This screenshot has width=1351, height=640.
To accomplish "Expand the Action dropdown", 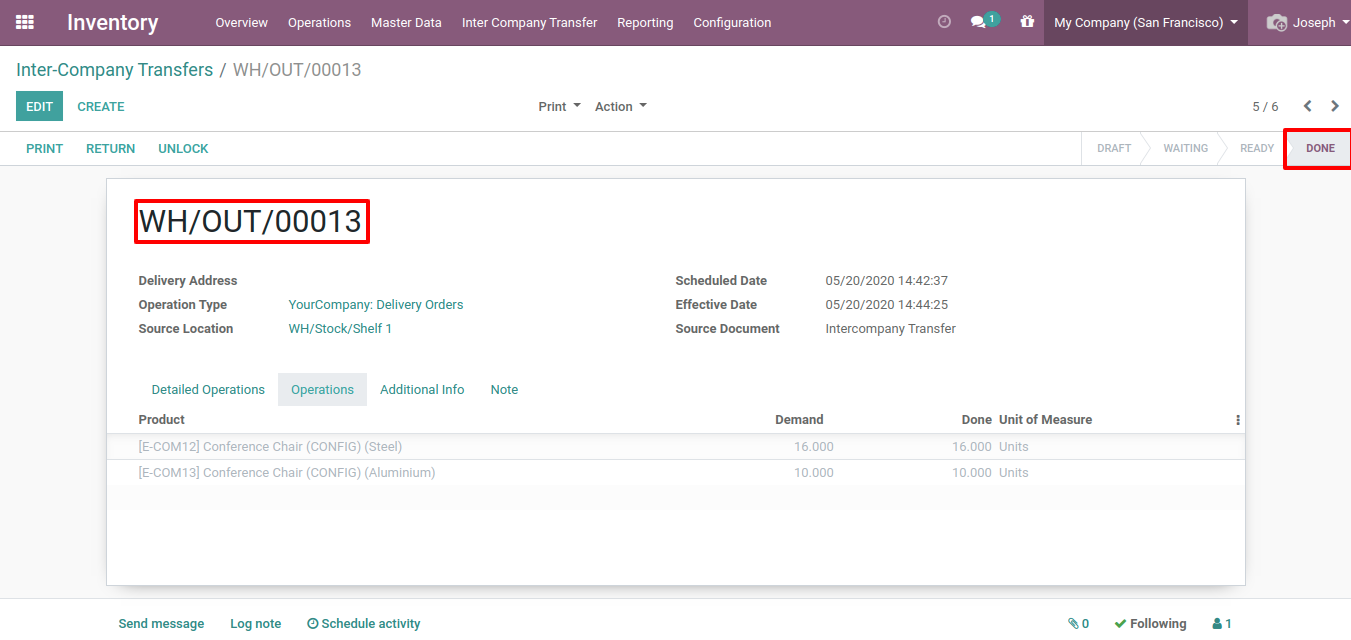I will coord(620,106).
